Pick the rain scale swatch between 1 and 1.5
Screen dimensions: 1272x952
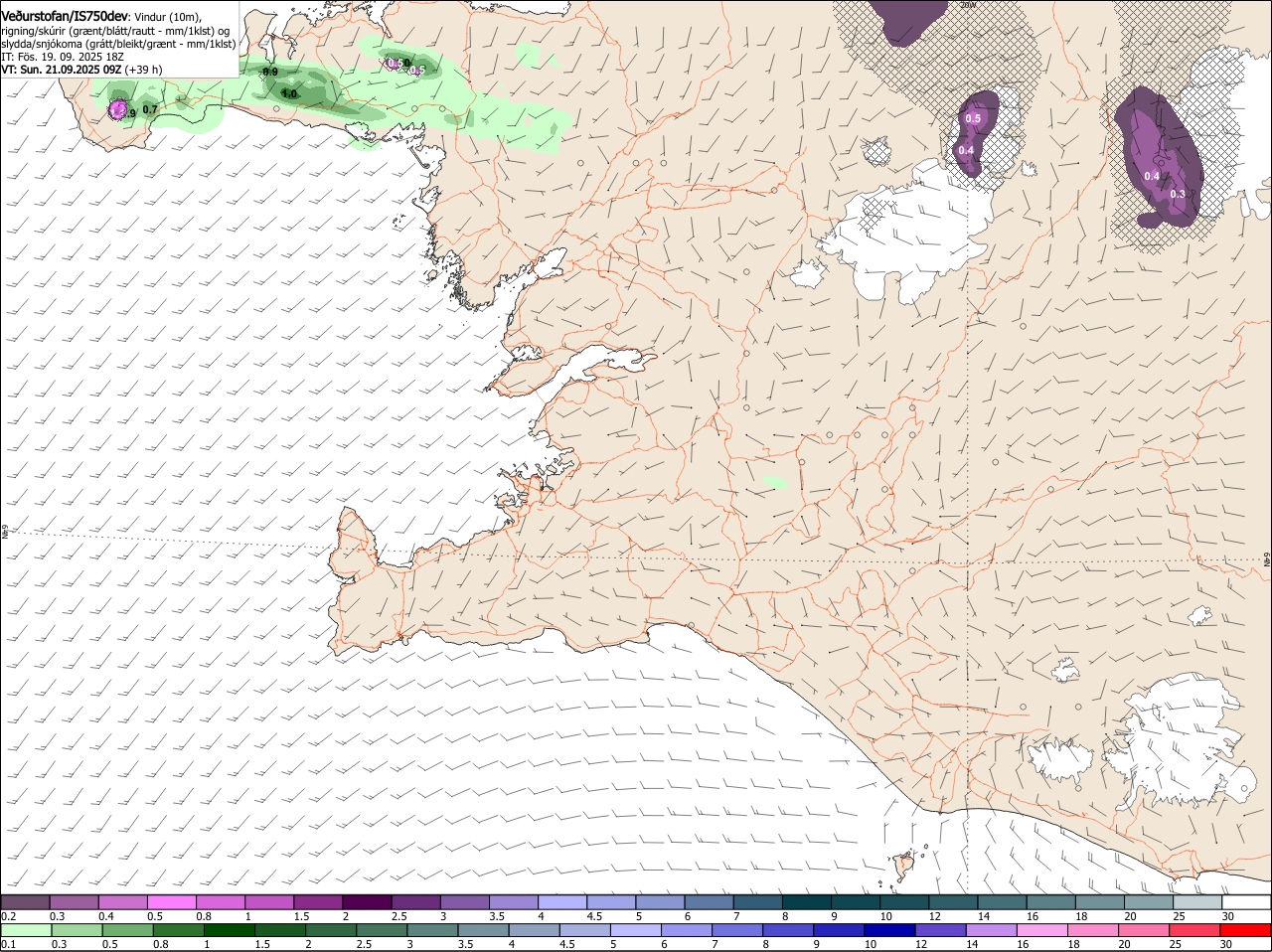(229, 930)
